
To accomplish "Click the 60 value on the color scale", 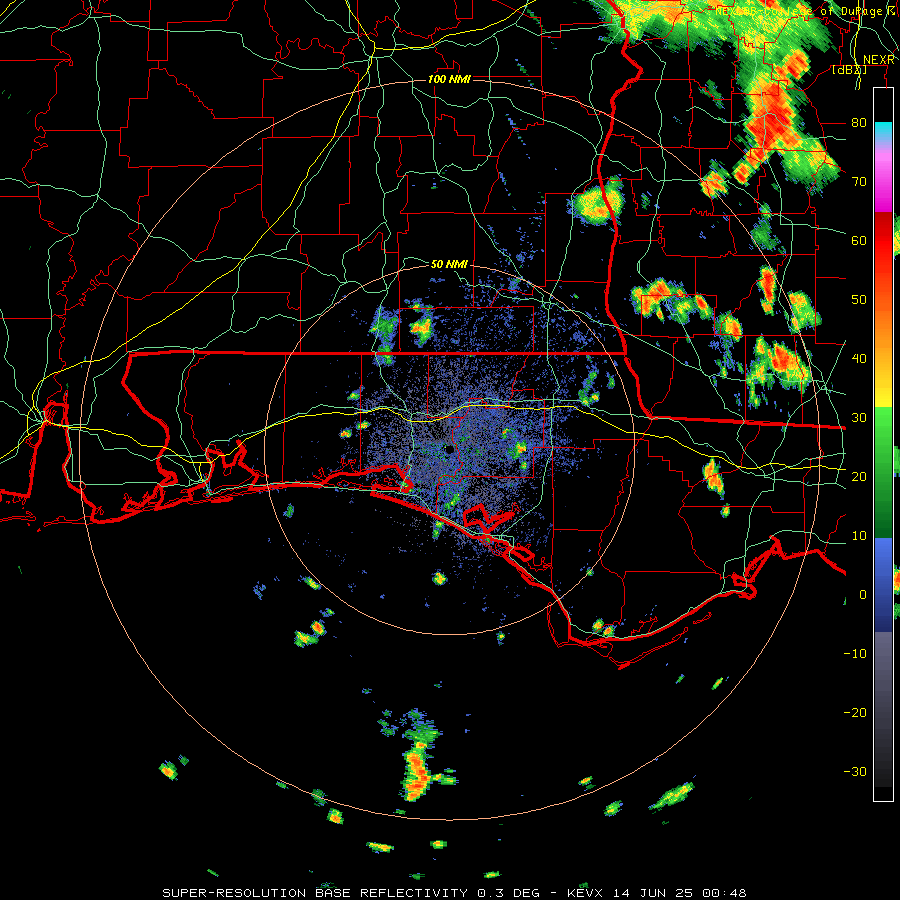I will coord(859,240).
